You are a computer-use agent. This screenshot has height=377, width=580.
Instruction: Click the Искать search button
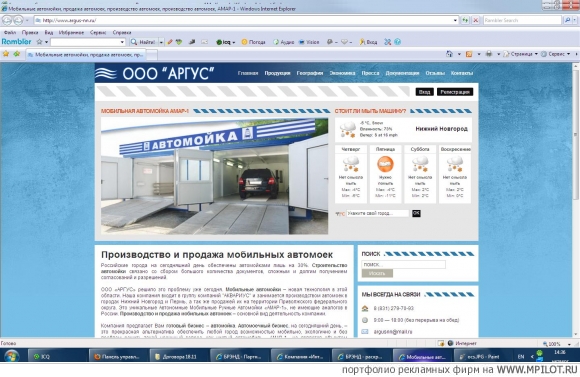(x=377, y=273)
